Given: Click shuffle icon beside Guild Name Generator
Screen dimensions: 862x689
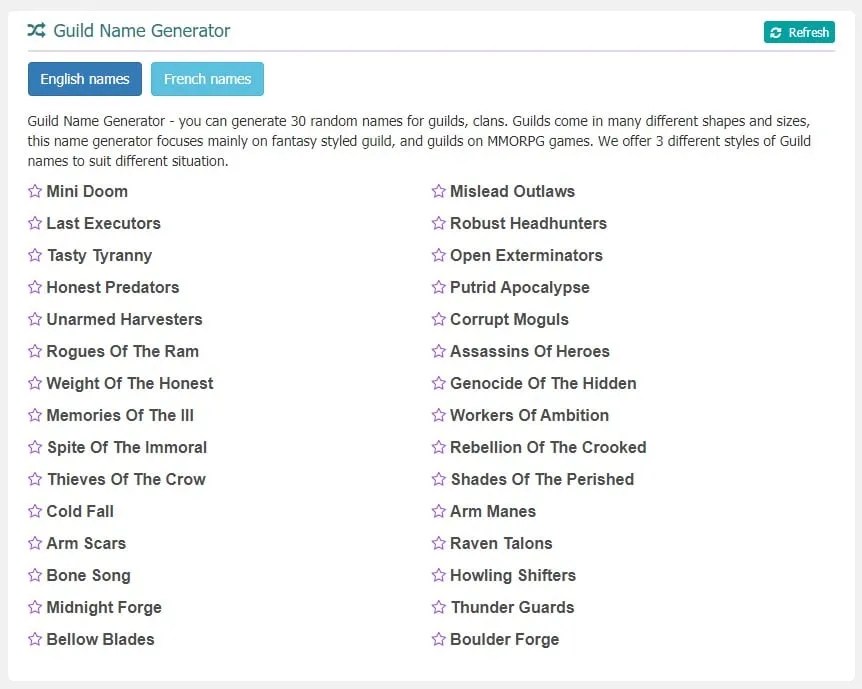Looking at the screenshot, I should click(36, 31).
